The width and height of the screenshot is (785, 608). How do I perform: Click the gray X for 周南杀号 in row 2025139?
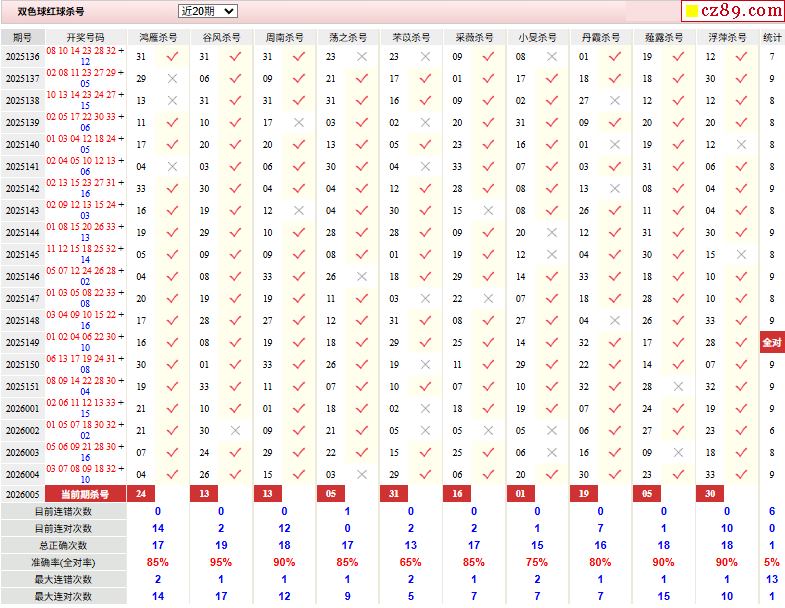[x=298, y=123]
